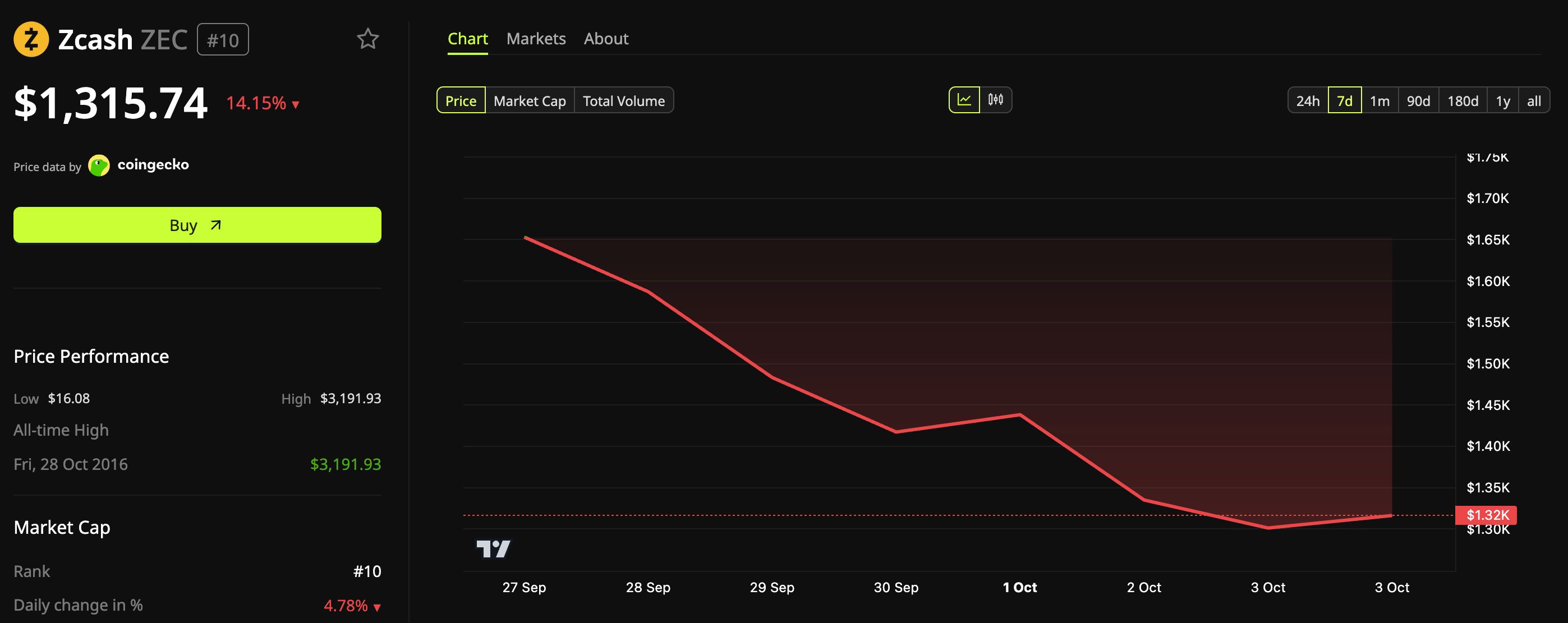Click the #10 rank badge
Screen dimensions: 1568x623
tap(223, 40)
